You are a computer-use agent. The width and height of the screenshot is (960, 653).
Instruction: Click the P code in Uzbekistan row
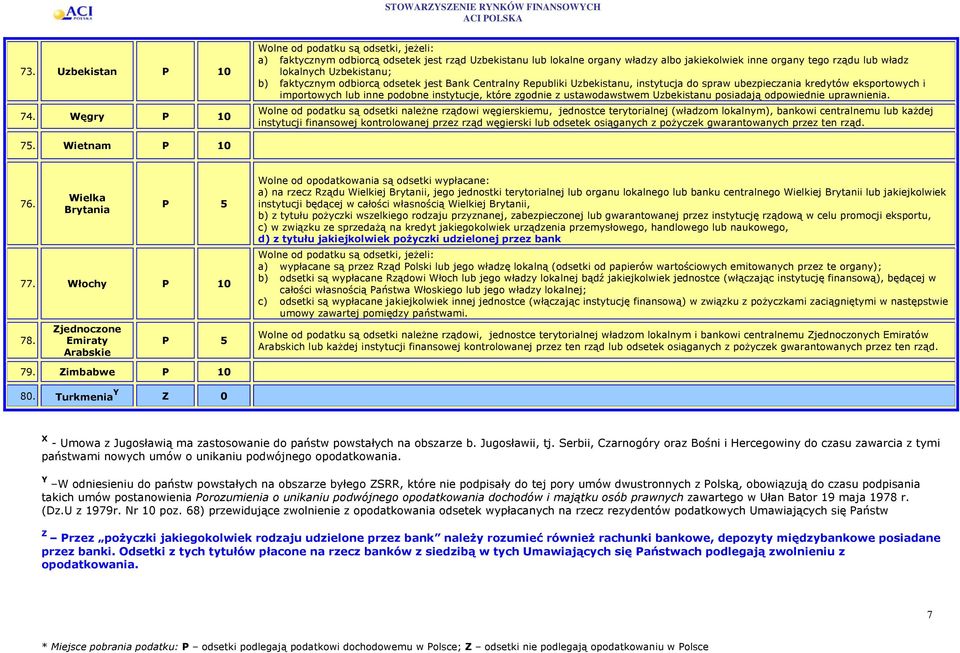coord(165,72)
